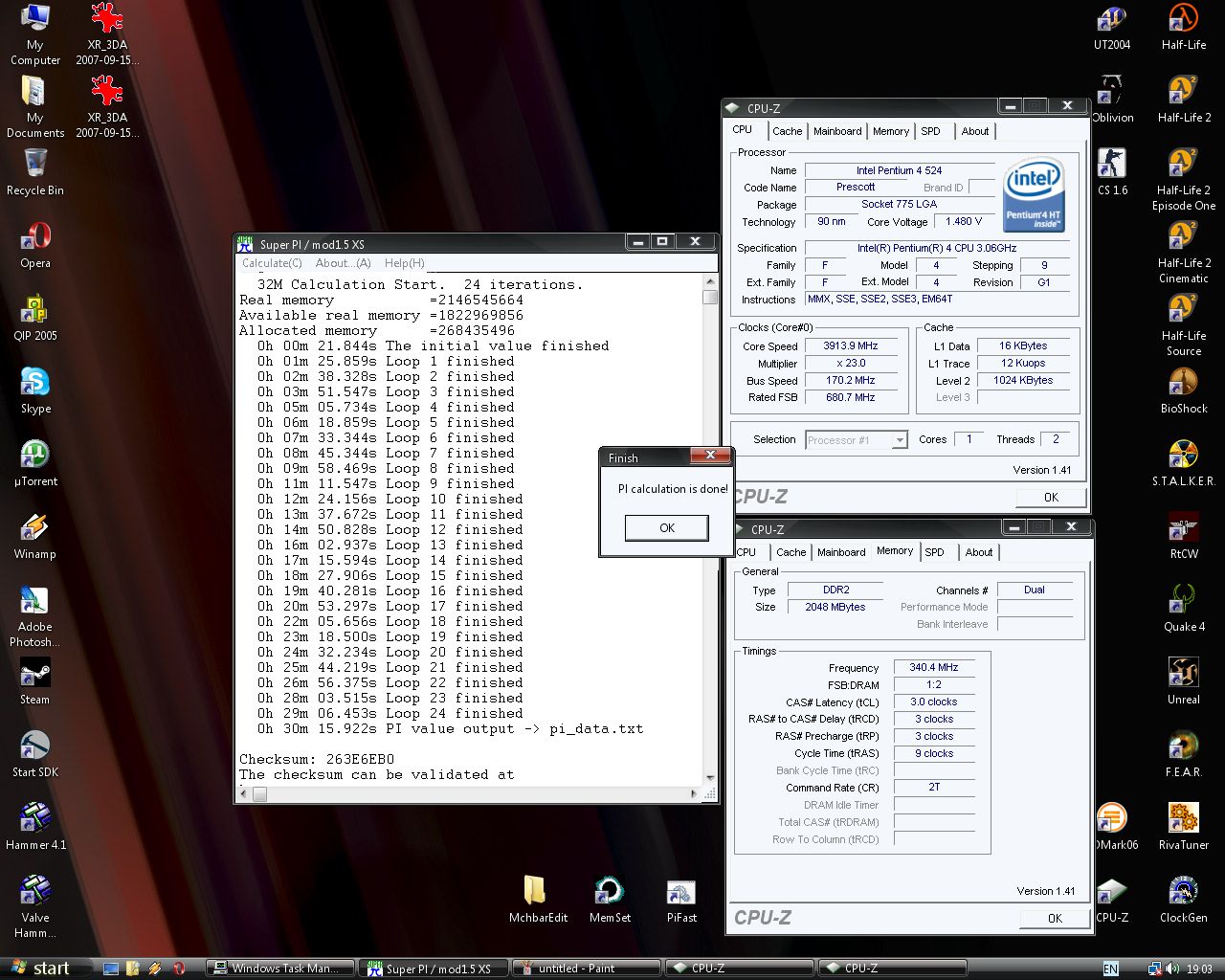Switch to untitled - Paint taskbar button
Image resolution: width=1225 pixels, height=980 pixels.
(x=587, y=969)
